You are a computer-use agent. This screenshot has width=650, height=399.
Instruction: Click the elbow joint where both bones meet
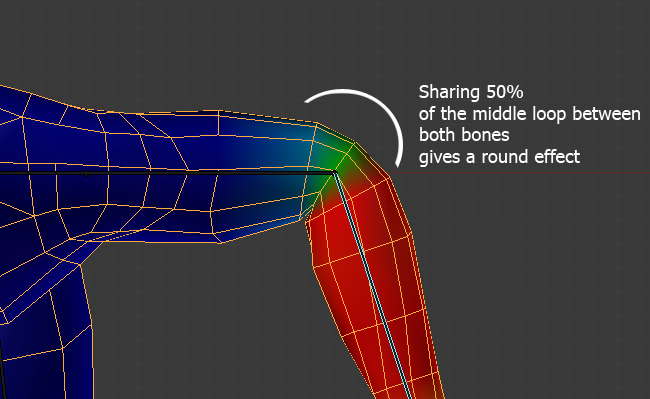[335, 172]
